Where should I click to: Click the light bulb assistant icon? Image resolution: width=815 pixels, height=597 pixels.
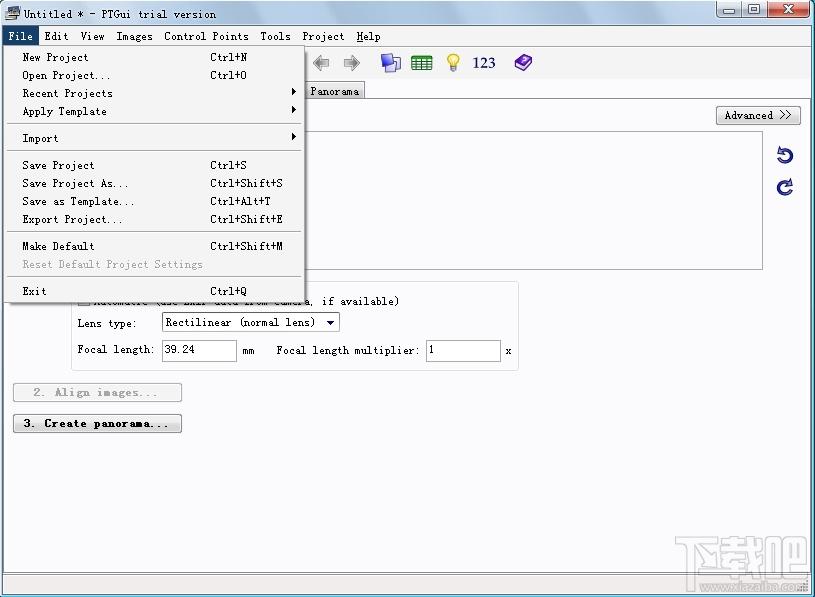pos(453,63)
